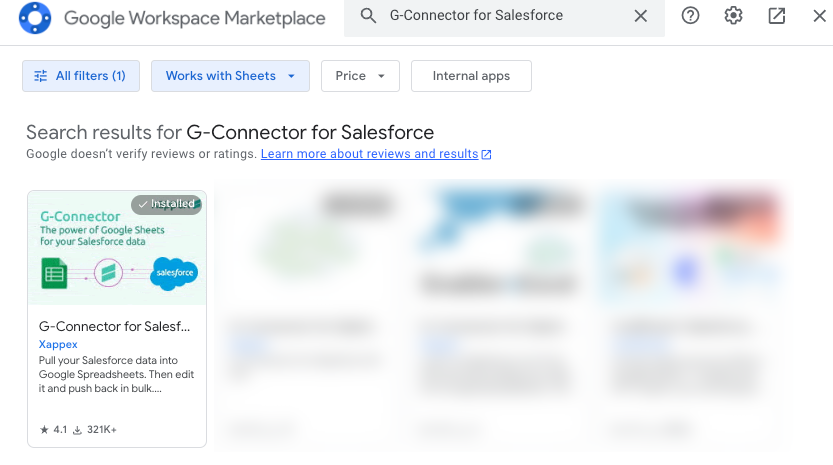Click the magnifier search icon

click(369, 16)
